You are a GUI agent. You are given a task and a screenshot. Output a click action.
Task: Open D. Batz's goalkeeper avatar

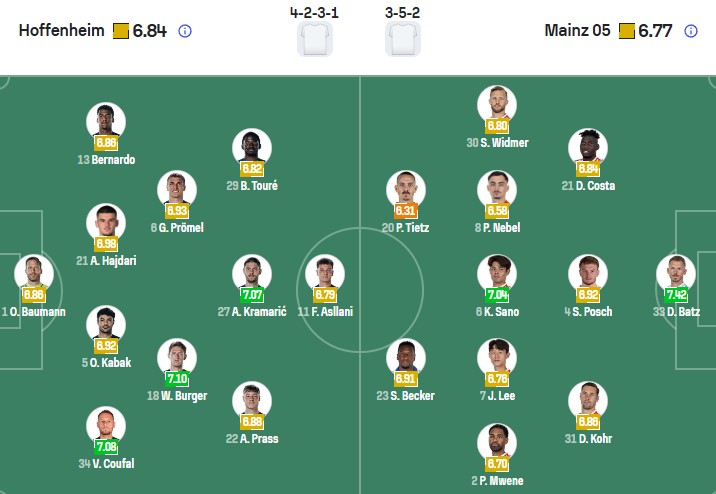[x=676, y=272]
